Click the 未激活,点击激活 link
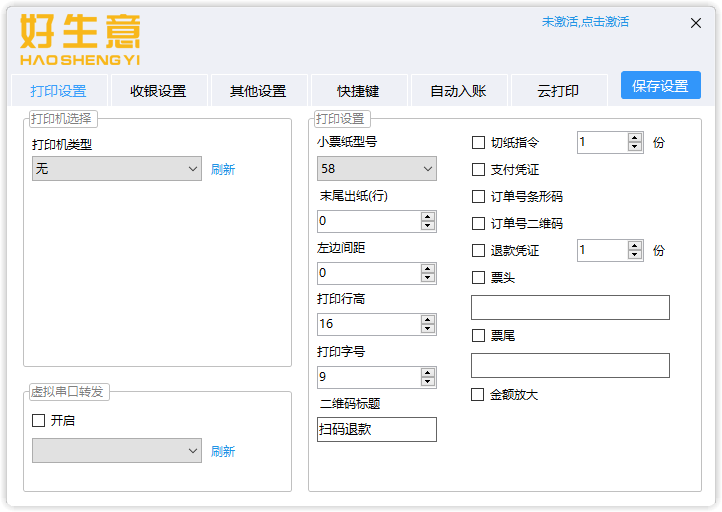This screenshot has width=722, height=512. click(x=585, y=22)
